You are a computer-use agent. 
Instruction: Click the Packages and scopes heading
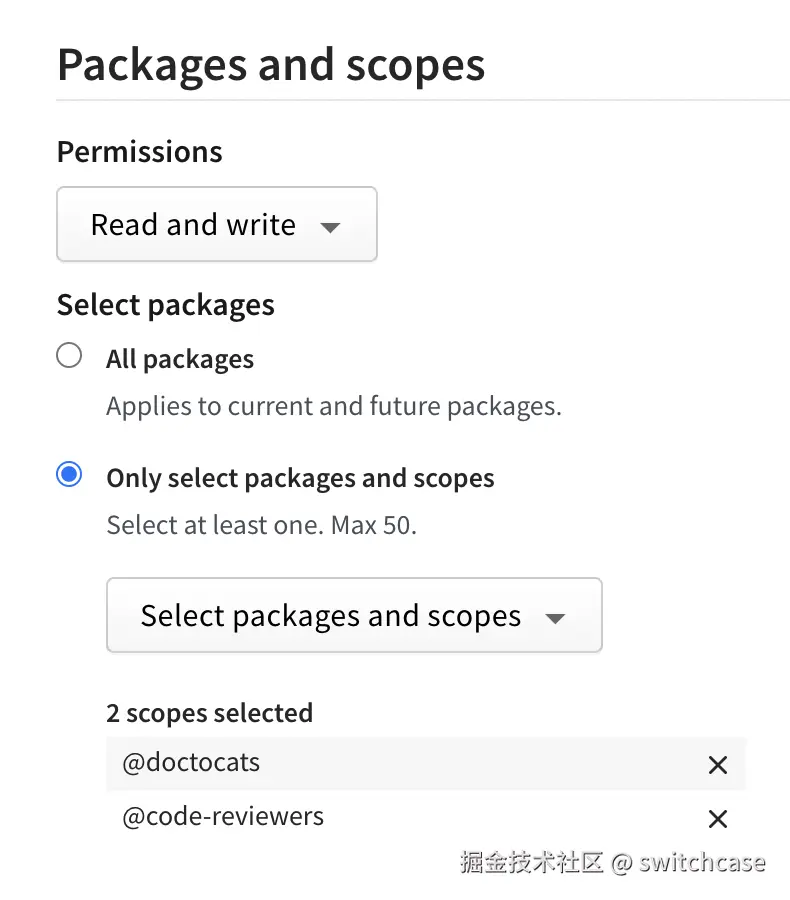pyautogui.click(x=271, y=64)
